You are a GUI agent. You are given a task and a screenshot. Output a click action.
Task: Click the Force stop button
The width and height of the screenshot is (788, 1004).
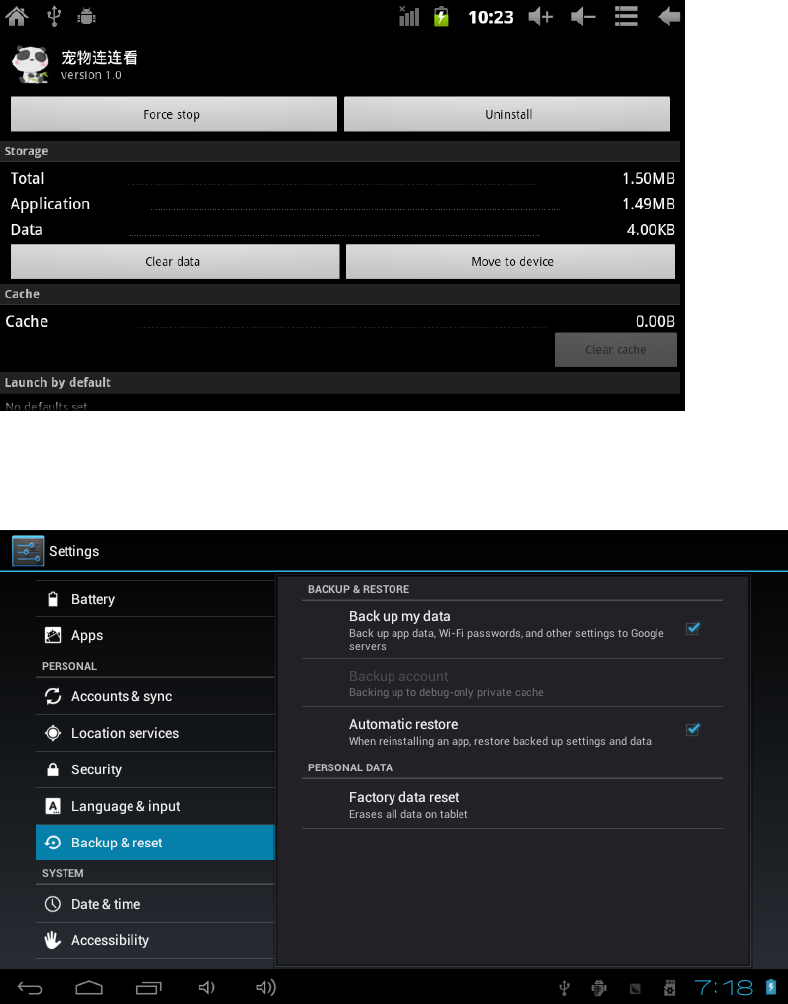coord(173,114)
